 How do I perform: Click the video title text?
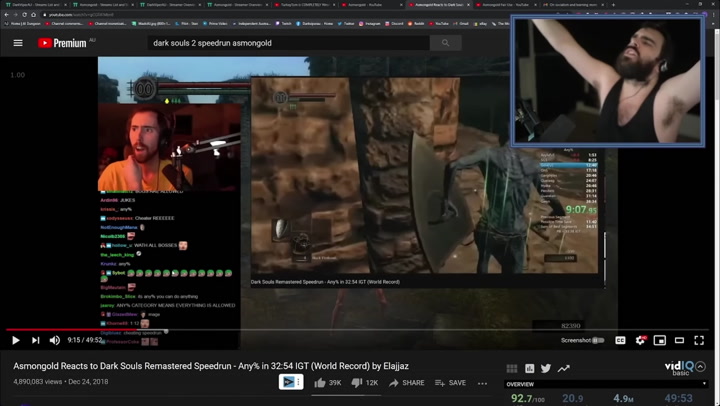pyautogui.click(x=211, y=366)
